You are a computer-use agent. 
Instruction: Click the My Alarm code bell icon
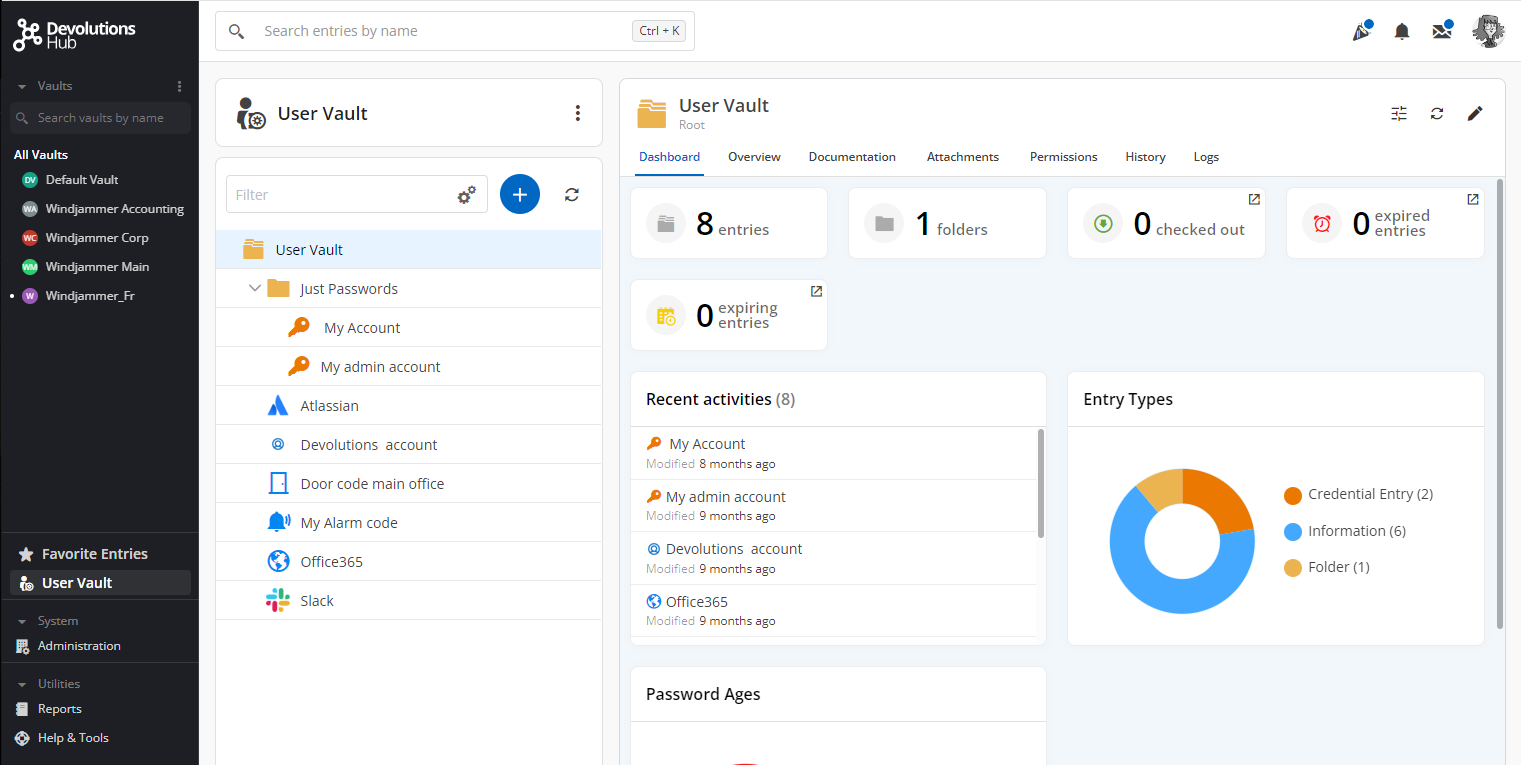[278, 522]
